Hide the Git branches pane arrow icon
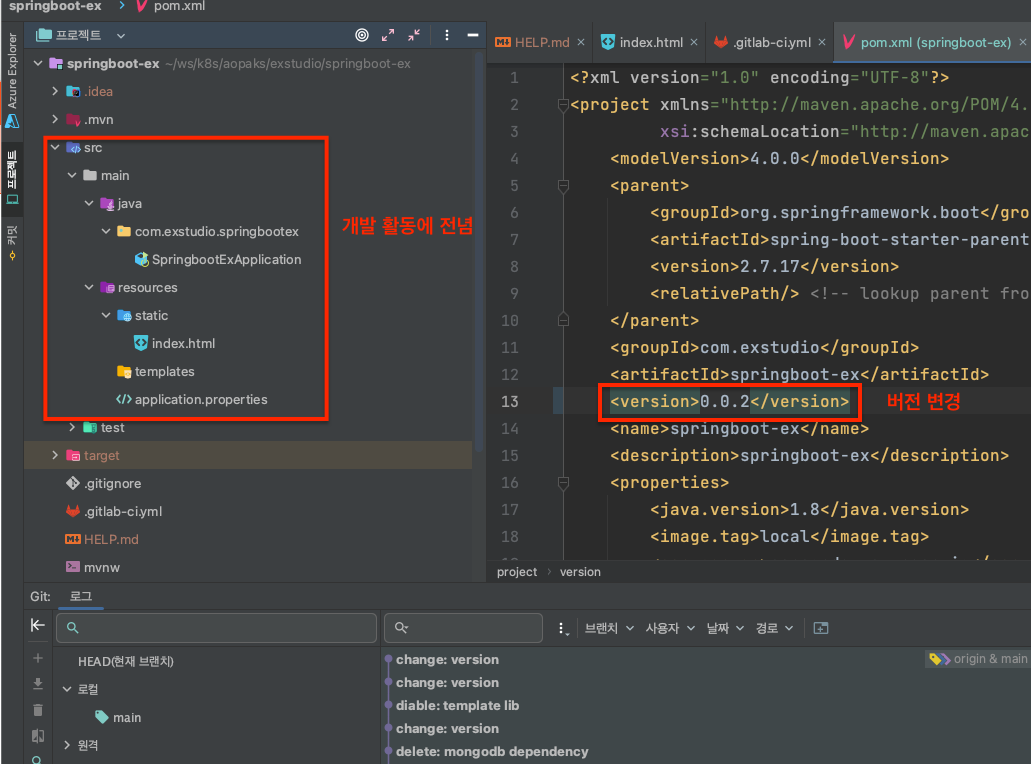1031x764 pixels. (x=37, y=625)
